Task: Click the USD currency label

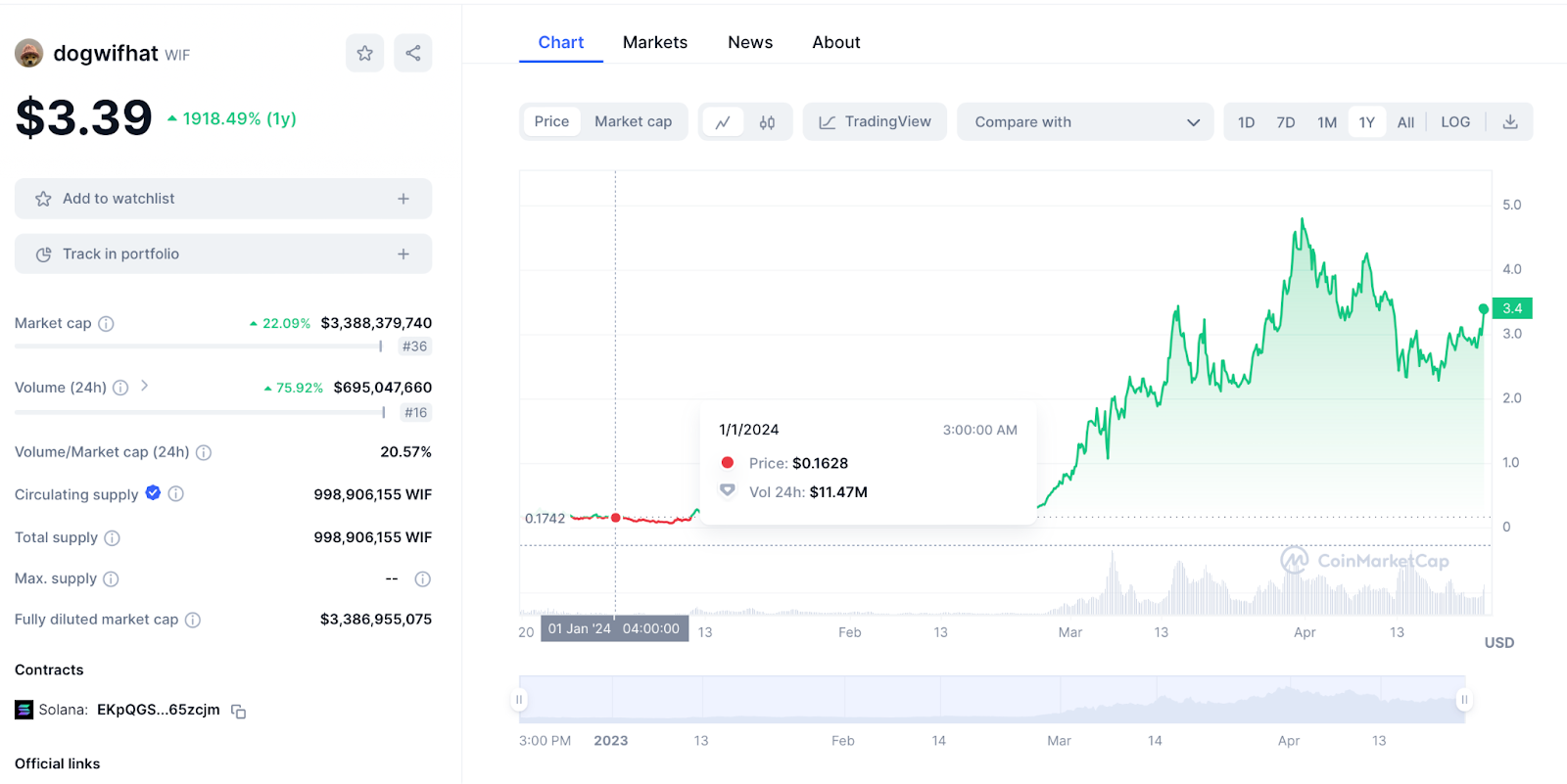Action: point(1499,643)
